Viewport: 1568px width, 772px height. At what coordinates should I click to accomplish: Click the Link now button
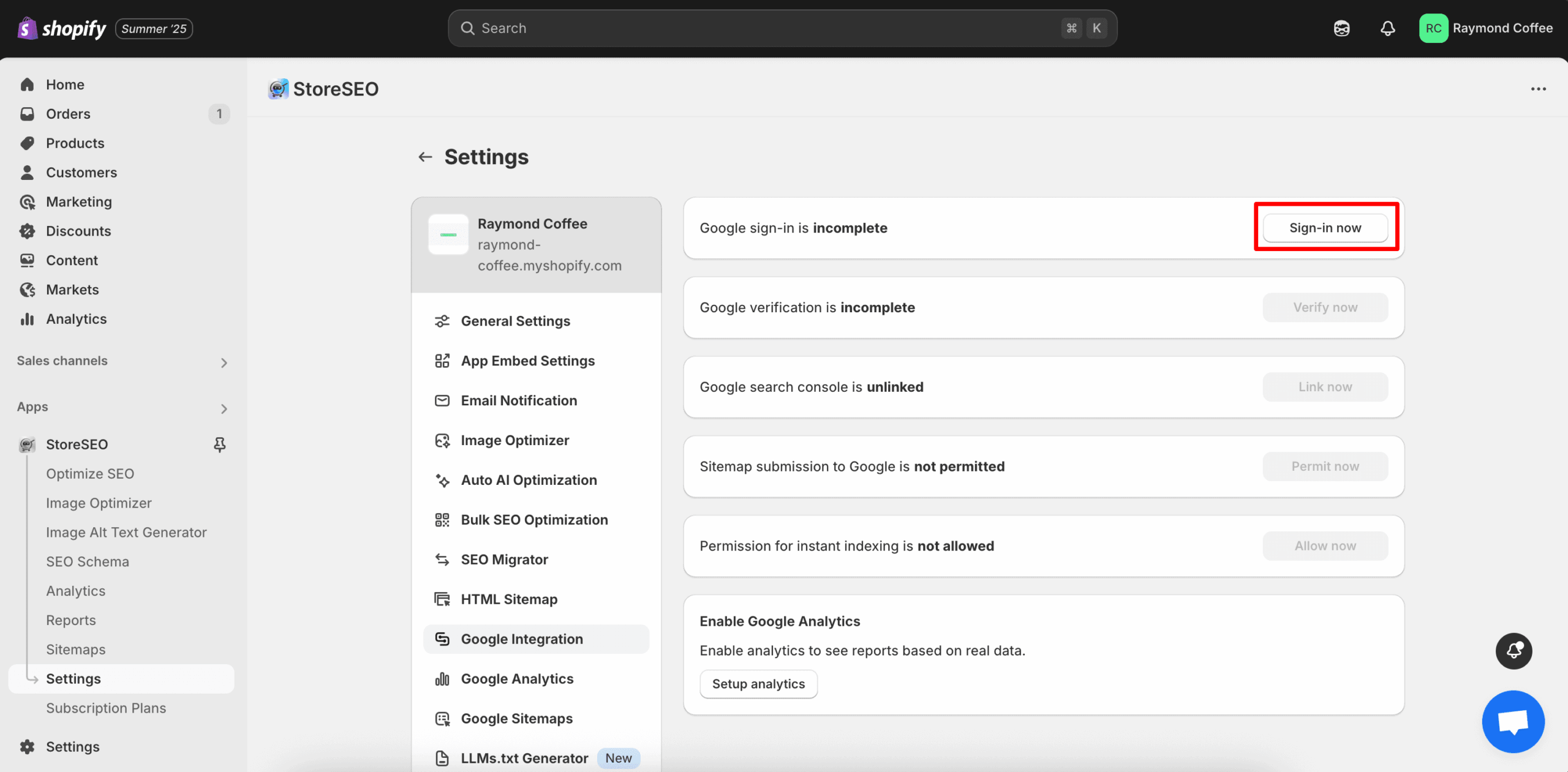pyautogui.click(x=1325, y=387)
